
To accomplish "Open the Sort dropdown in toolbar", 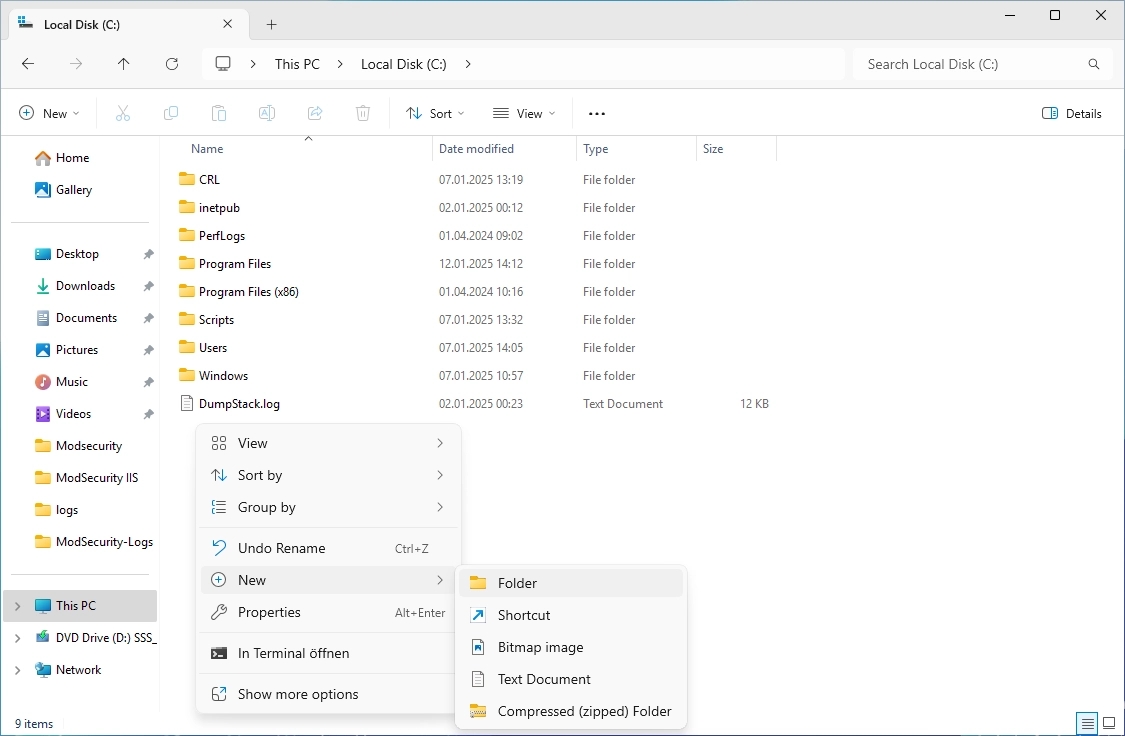I will 435,114.
